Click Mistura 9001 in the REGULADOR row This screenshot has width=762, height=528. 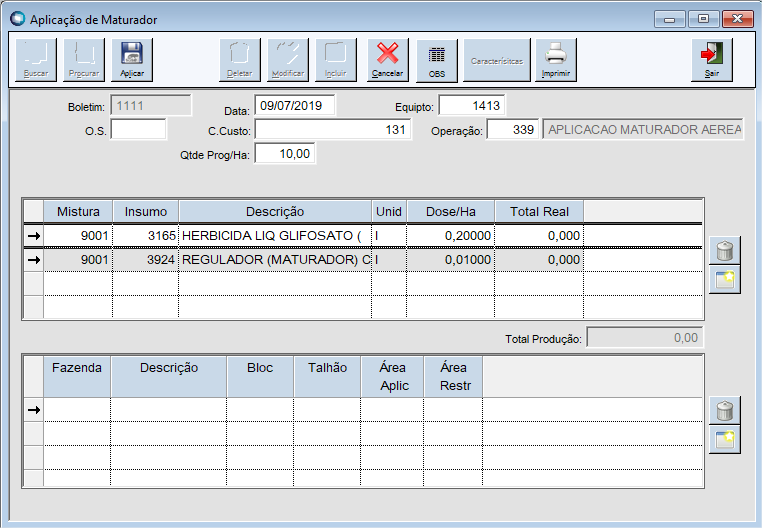click(x=78, y=260)
